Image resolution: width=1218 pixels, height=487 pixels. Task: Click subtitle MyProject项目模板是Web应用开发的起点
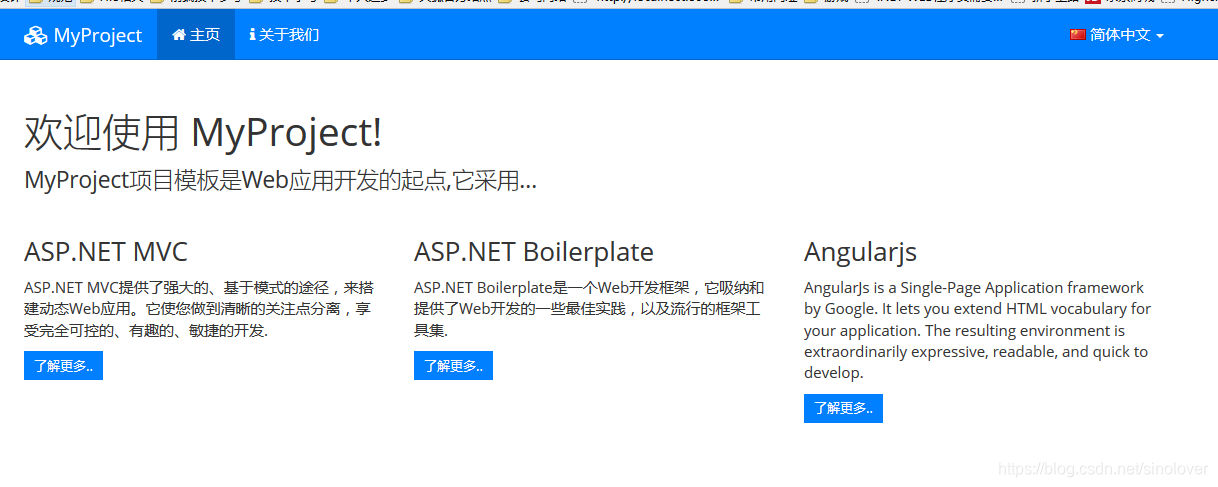pyautogui.click(x=280, y=181)
